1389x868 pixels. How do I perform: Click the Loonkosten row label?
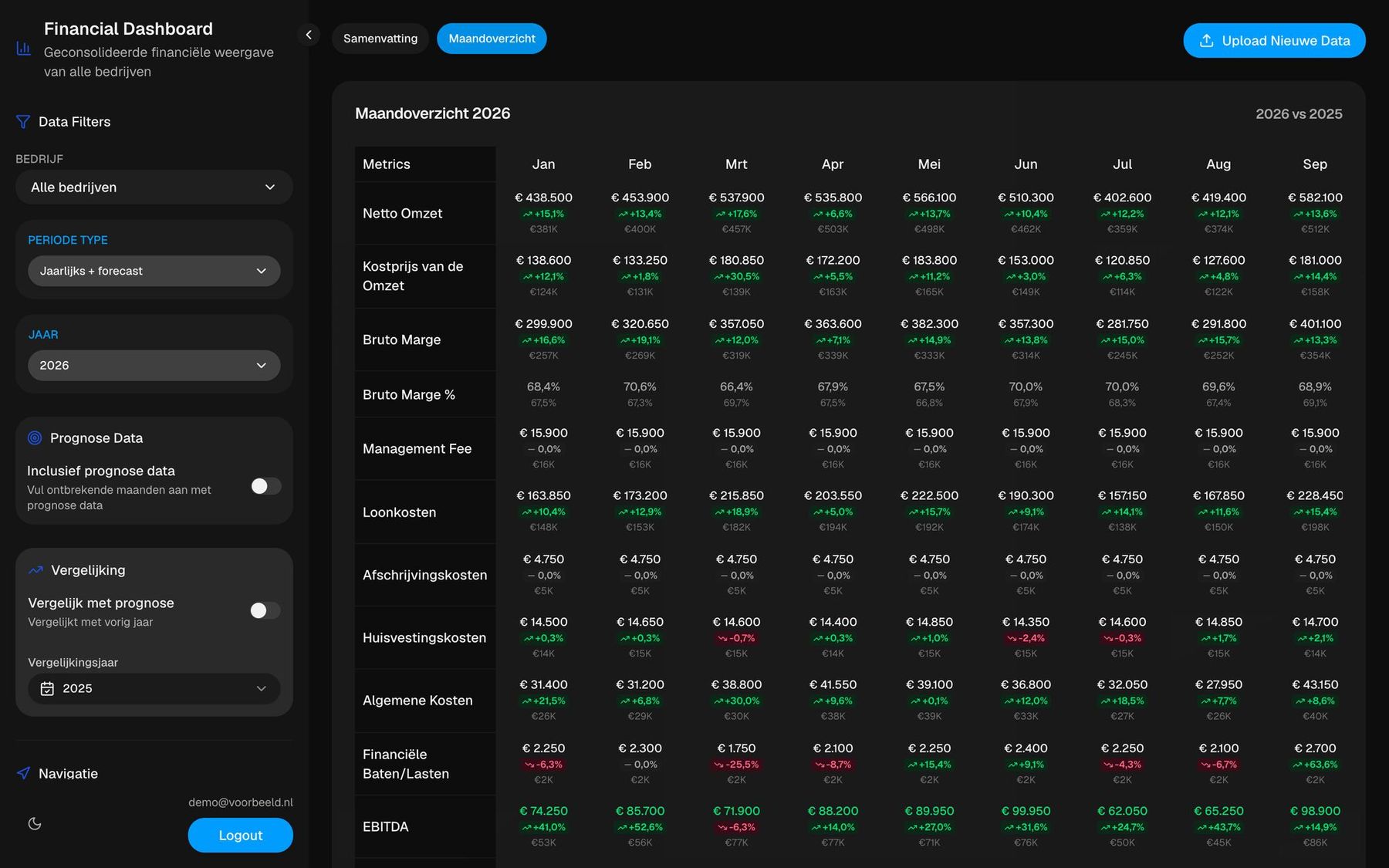[400, 512]
